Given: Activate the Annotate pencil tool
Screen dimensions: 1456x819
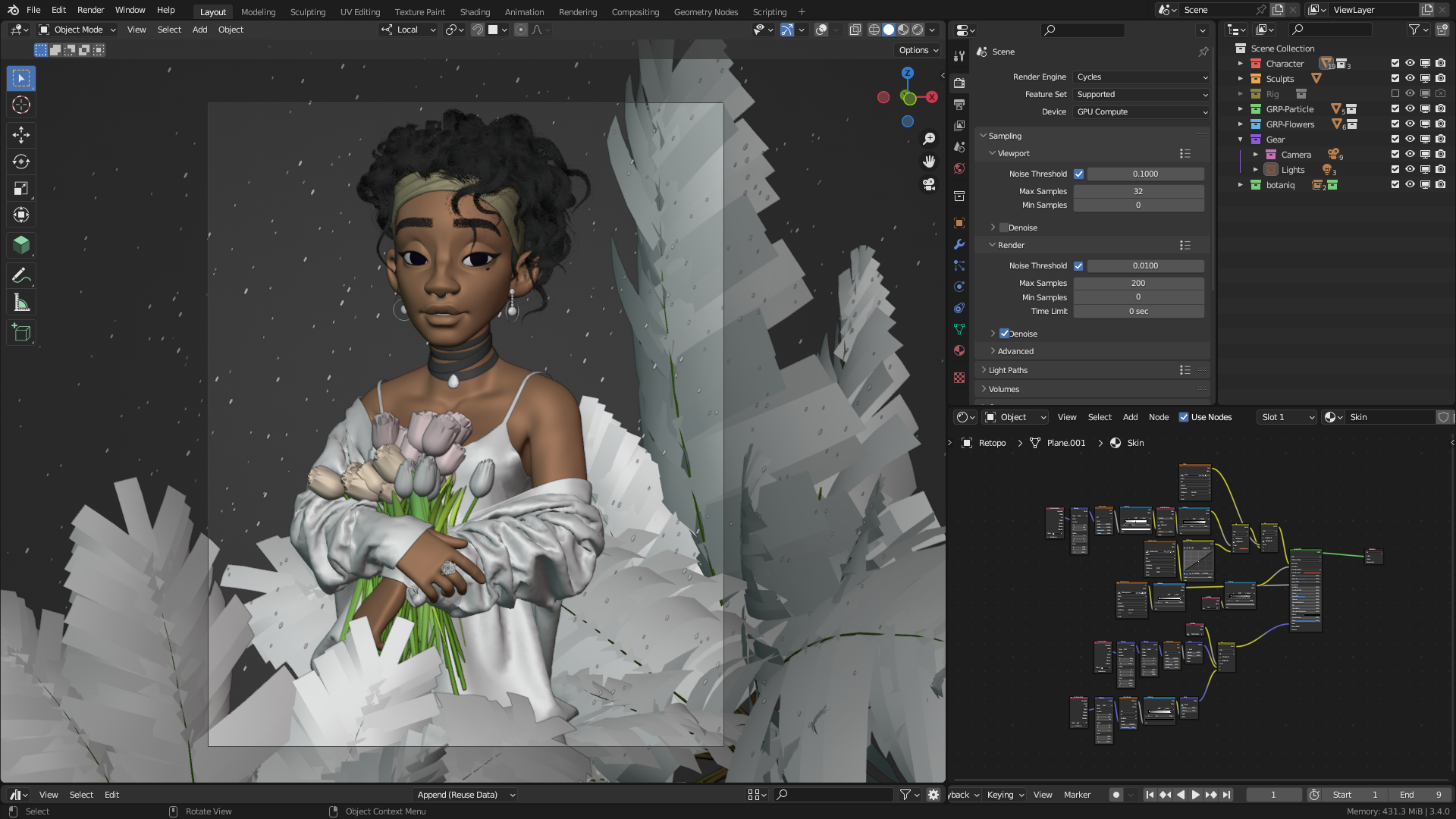Looking at the screenshot, I should [x=21, y=276].
